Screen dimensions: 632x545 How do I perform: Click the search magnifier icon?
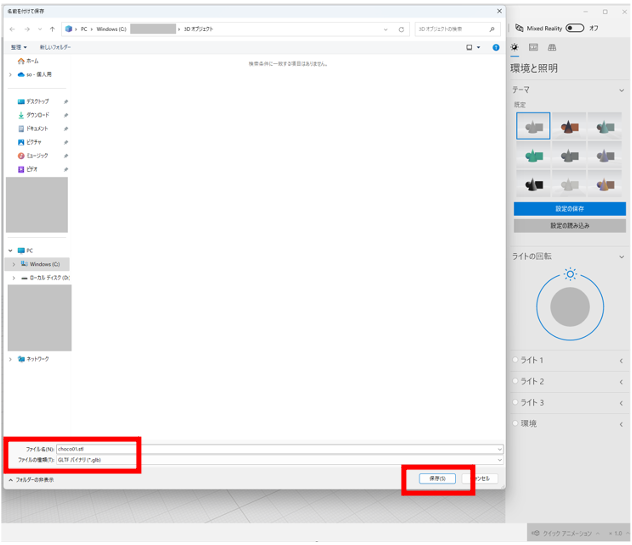point(493,29)
